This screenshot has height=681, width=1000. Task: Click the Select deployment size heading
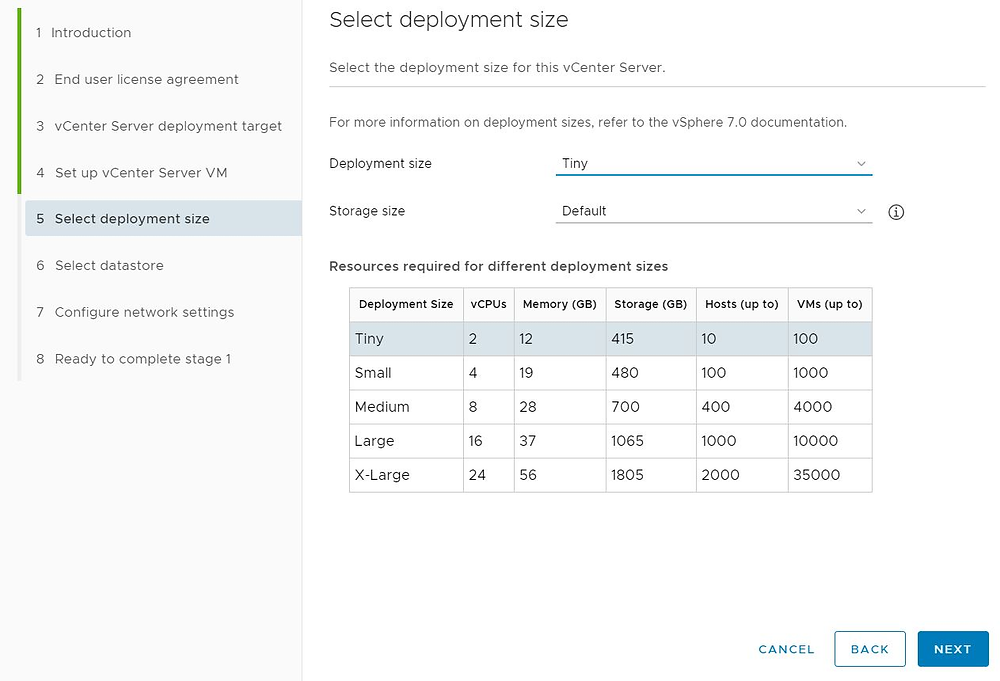coord(449,20)
